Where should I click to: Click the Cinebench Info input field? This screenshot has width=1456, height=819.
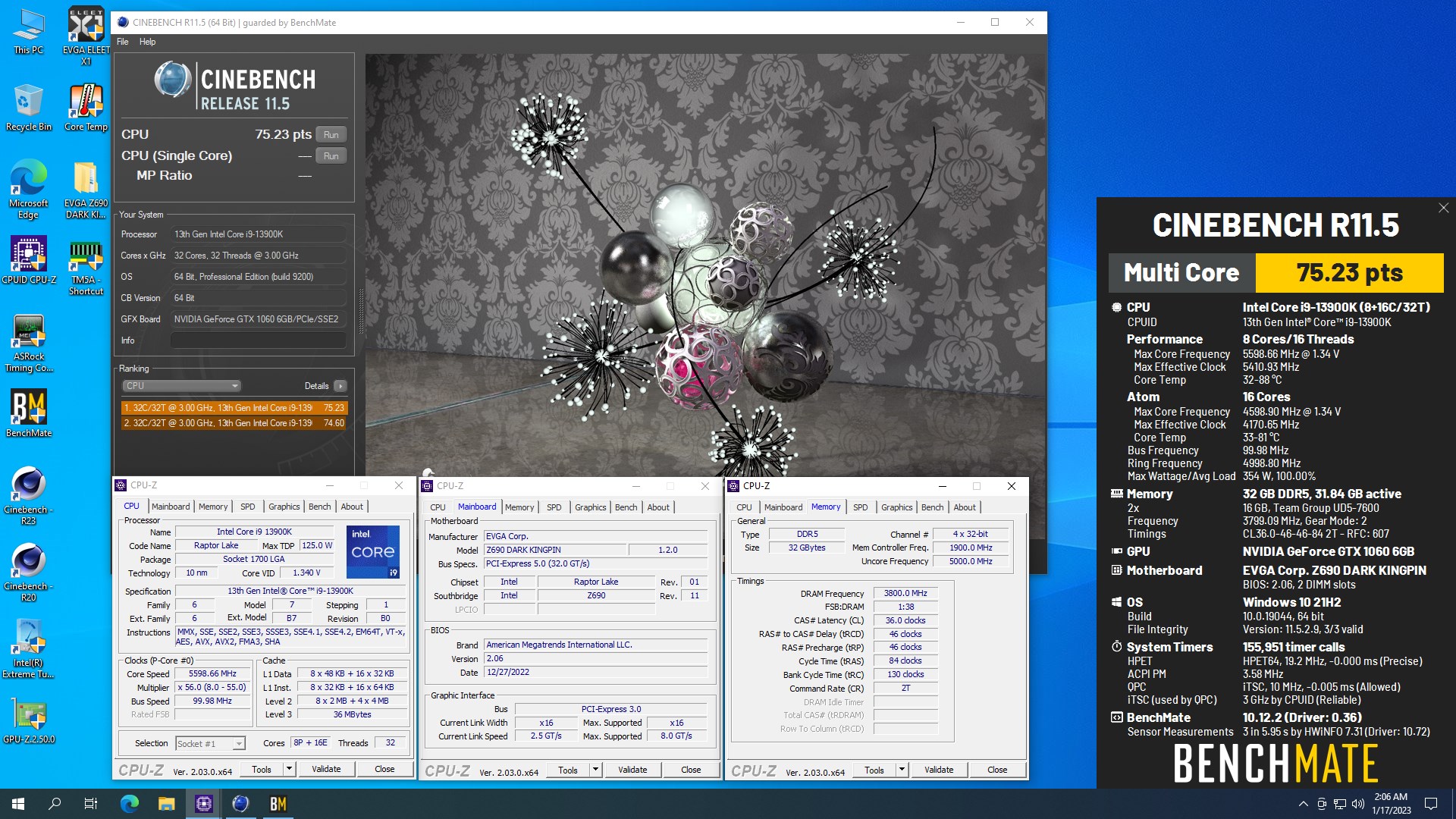tap(258, 340)
